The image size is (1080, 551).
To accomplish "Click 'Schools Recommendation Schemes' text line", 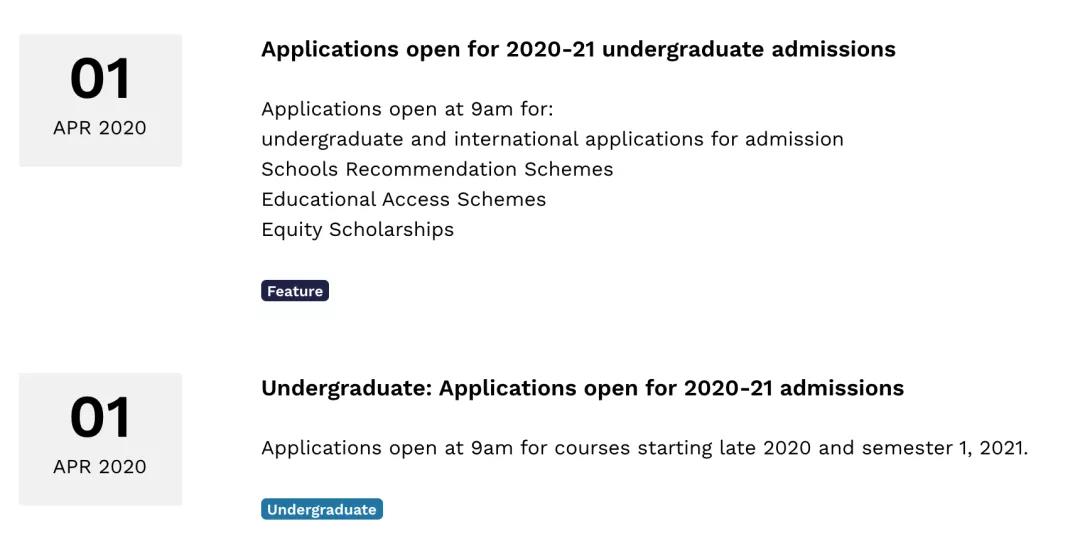I will point(437,169).
